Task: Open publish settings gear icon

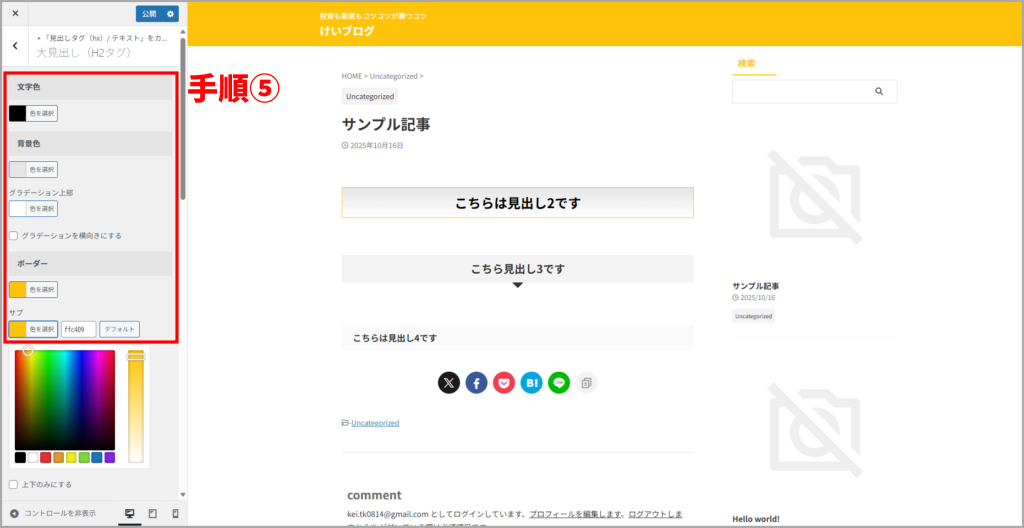Action: (x=170, y=14)
